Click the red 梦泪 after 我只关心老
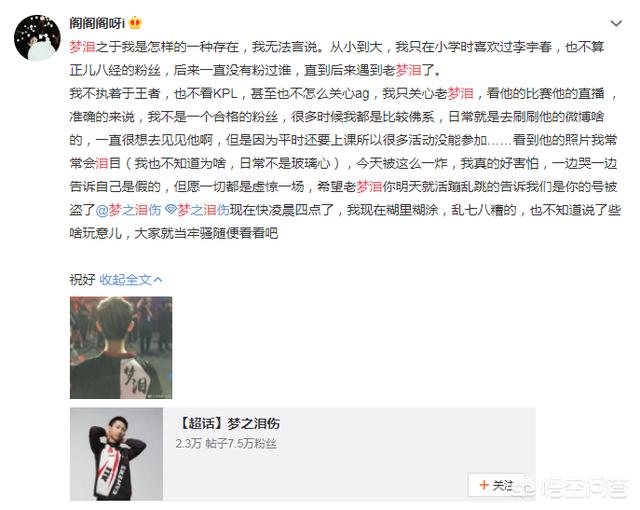 tap(461, 93)
